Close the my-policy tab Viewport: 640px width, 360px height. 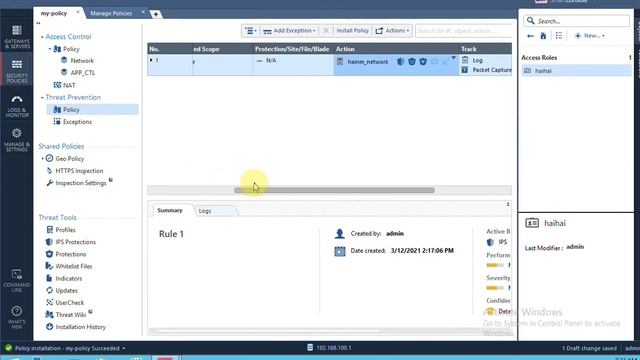(78, 12)
